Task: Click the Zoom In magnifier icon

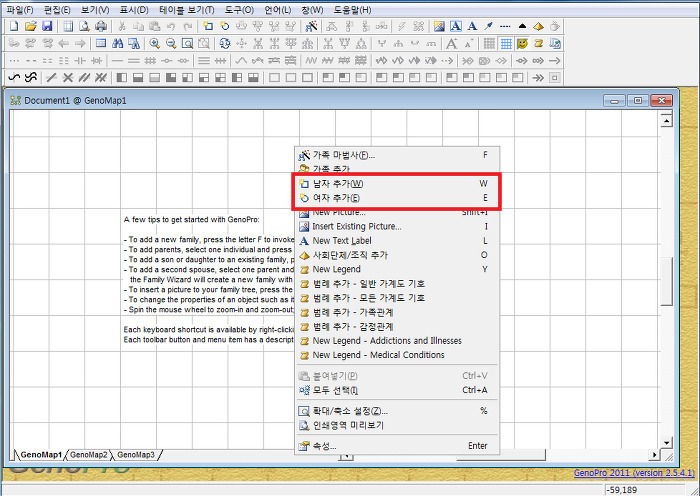Action: [155, 43]
